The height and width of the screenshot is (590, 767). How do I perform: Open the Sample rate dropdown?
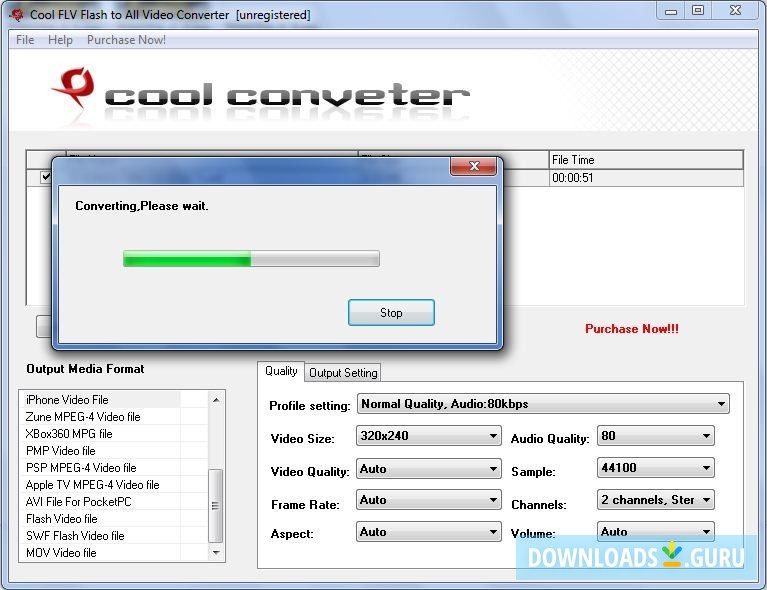coord(655,468)
